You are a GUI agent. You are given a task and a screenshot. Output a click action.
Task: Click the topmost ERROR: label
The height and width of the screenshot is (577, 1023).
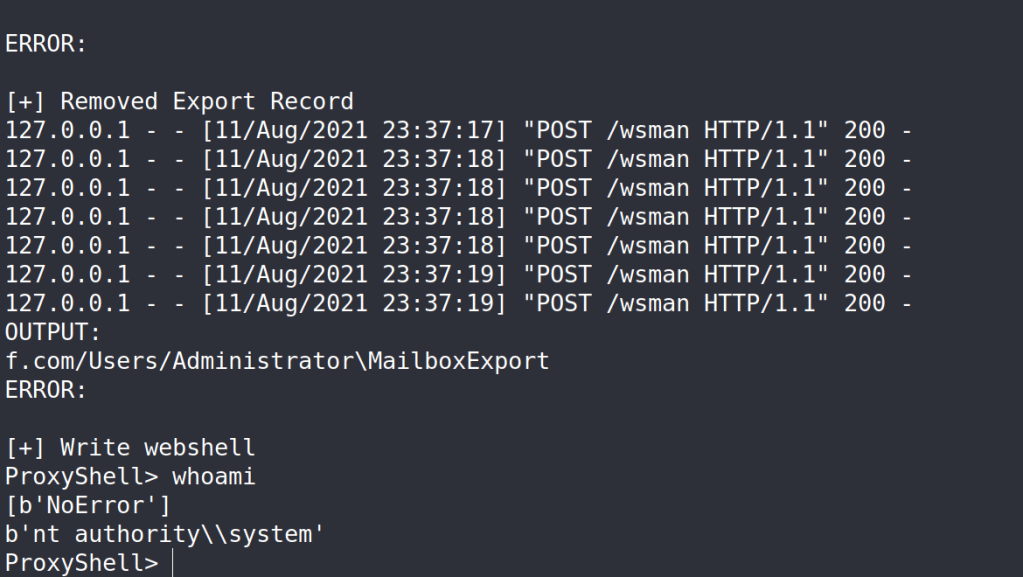46,44
